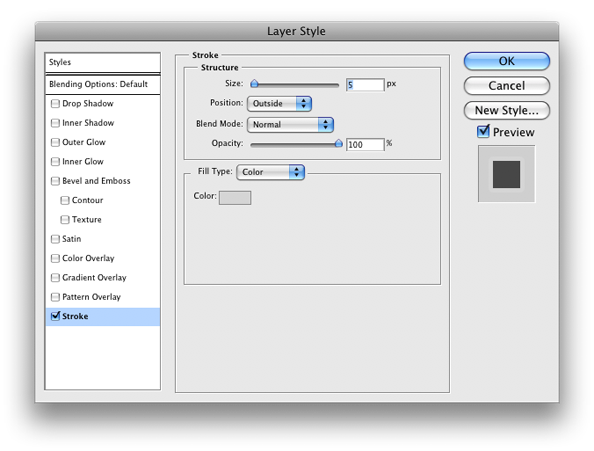The image size is (594, 451).
Task: Click the Size px input field
Action: 365,84
